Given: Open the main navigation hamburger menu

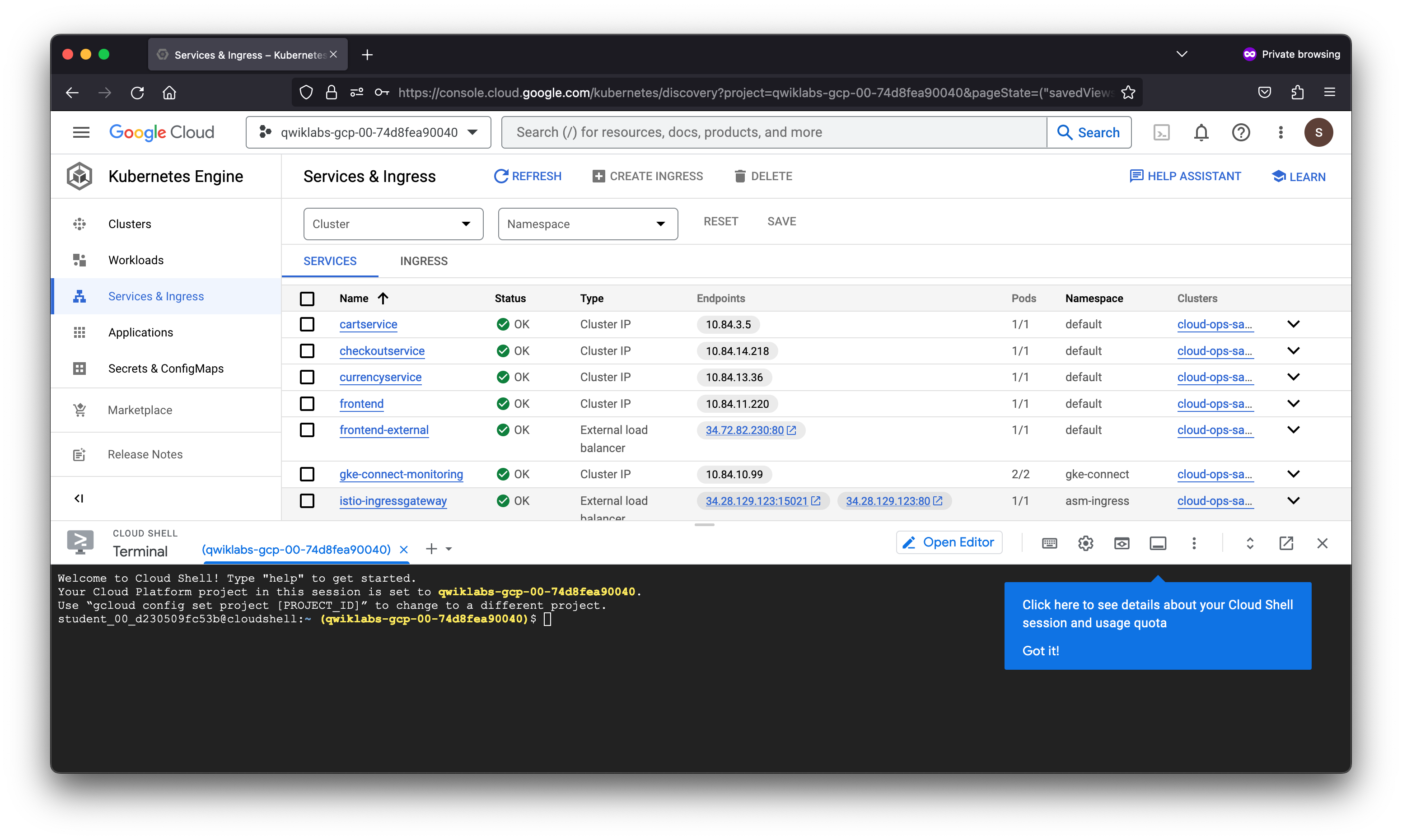Looking at the screenshot, I should (x=81, y=132).
